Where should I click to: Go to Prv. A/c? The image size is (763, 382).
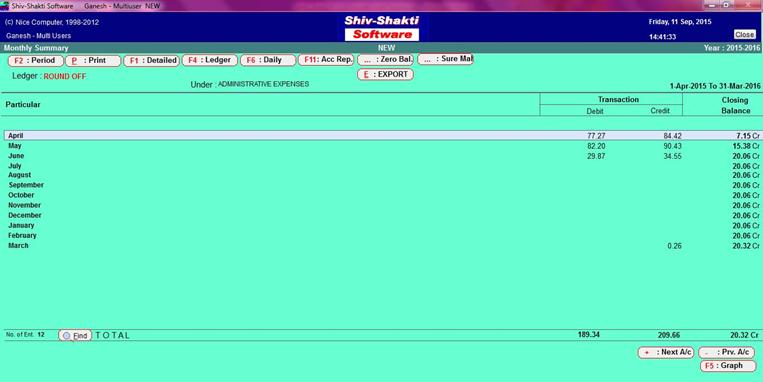coord(727,352)
